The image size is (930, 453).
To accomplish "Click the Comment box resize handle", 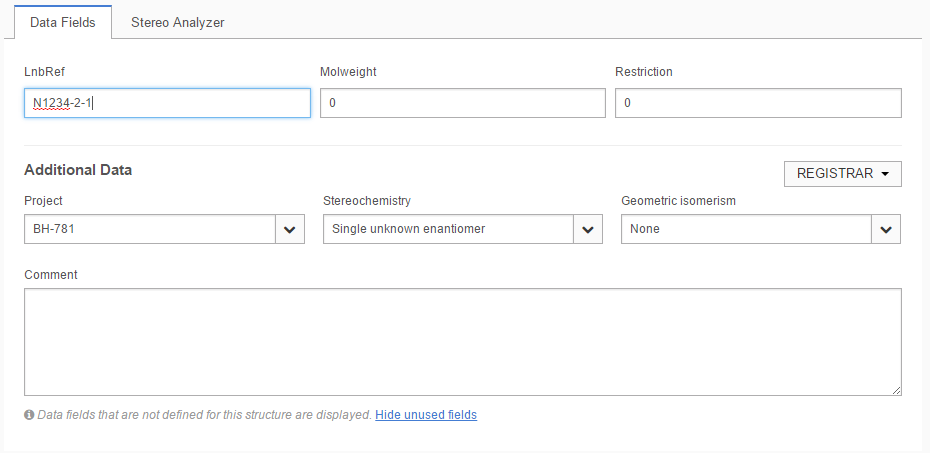I will [x=896, y=390].
